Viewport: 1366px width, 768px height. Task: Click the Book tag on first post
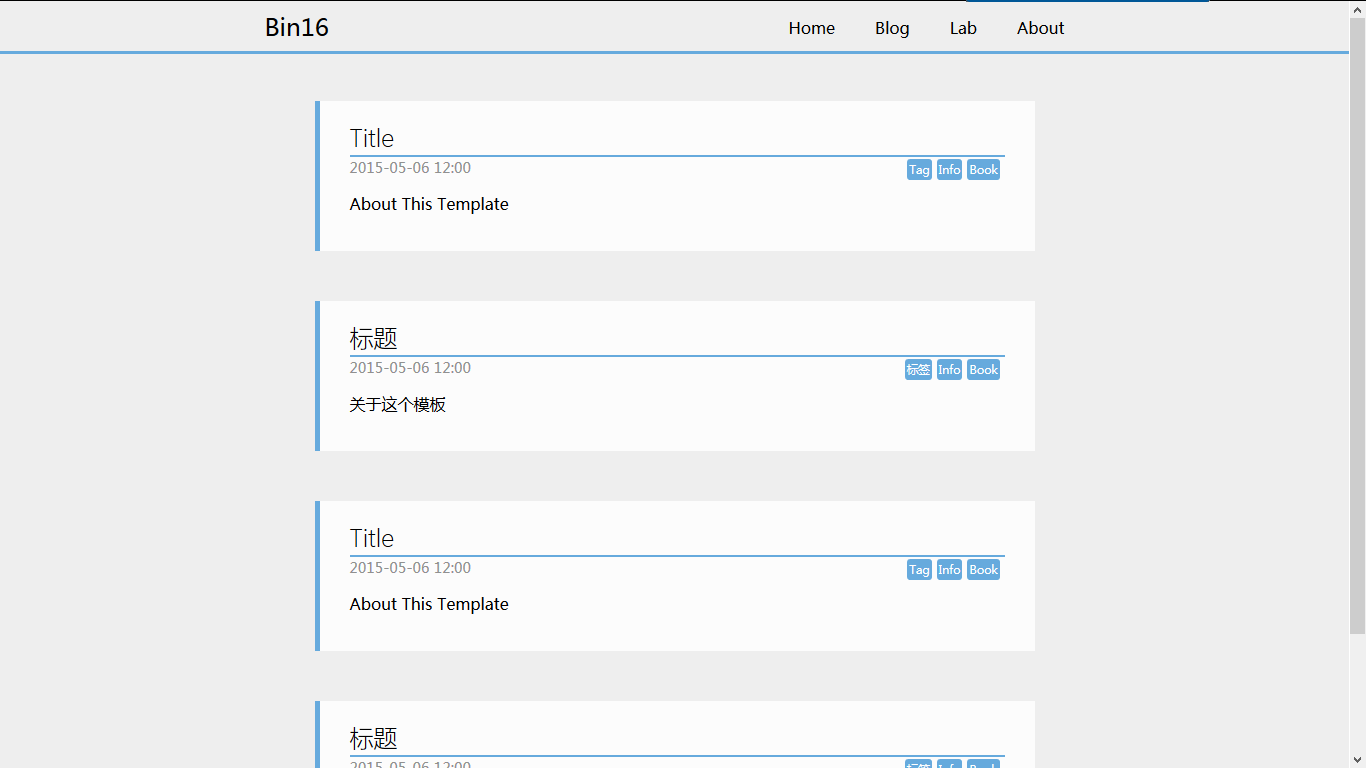click(x=983, y=170)
